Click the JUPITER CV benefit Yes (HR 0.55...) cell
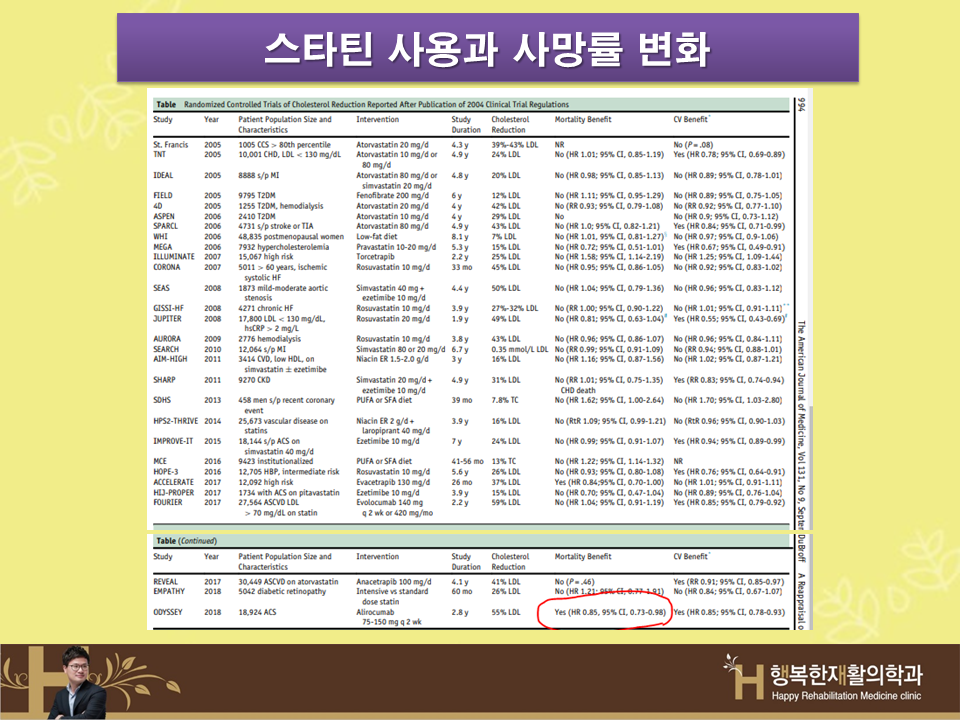Screen dimensions: 960x720 click(x=729, y=319)
